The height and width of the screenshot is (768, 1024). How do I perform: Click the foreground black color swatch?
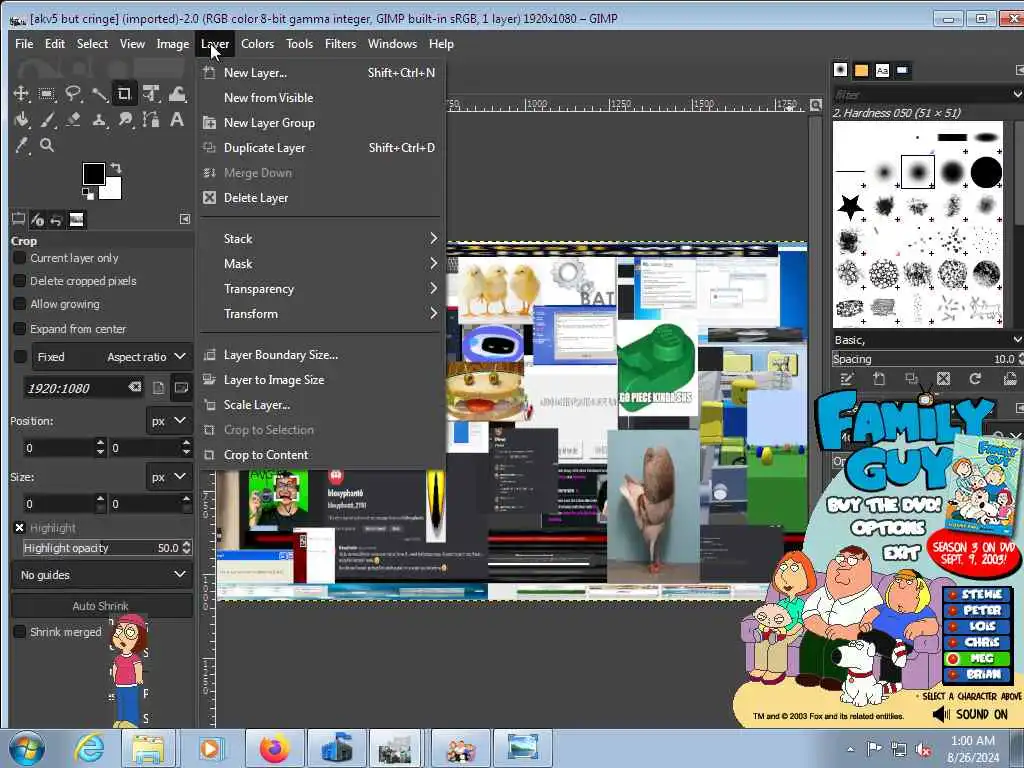93,174
